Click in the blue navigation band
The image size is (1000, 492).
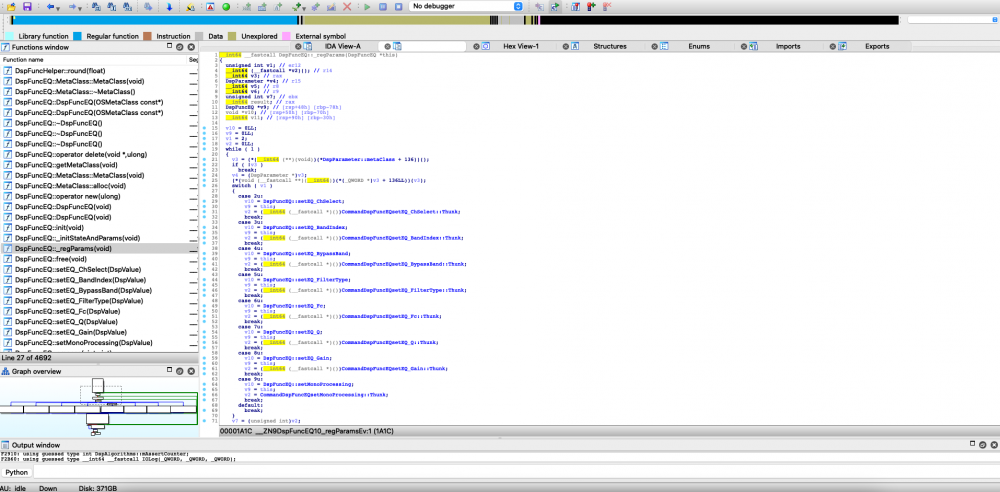[x=153, y=20]
